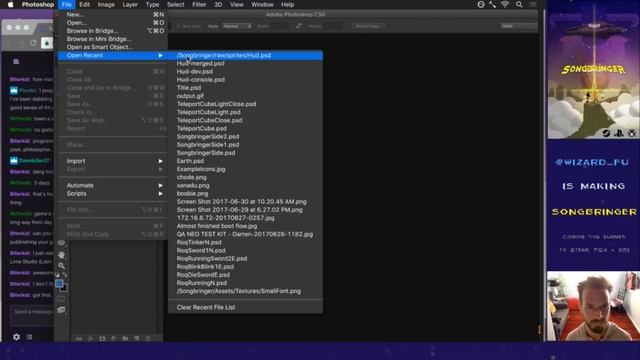Click the Xbox logo on the Songbringer poster
The width and height of the screenshot is (640, 360).
[x=631, y=133]
